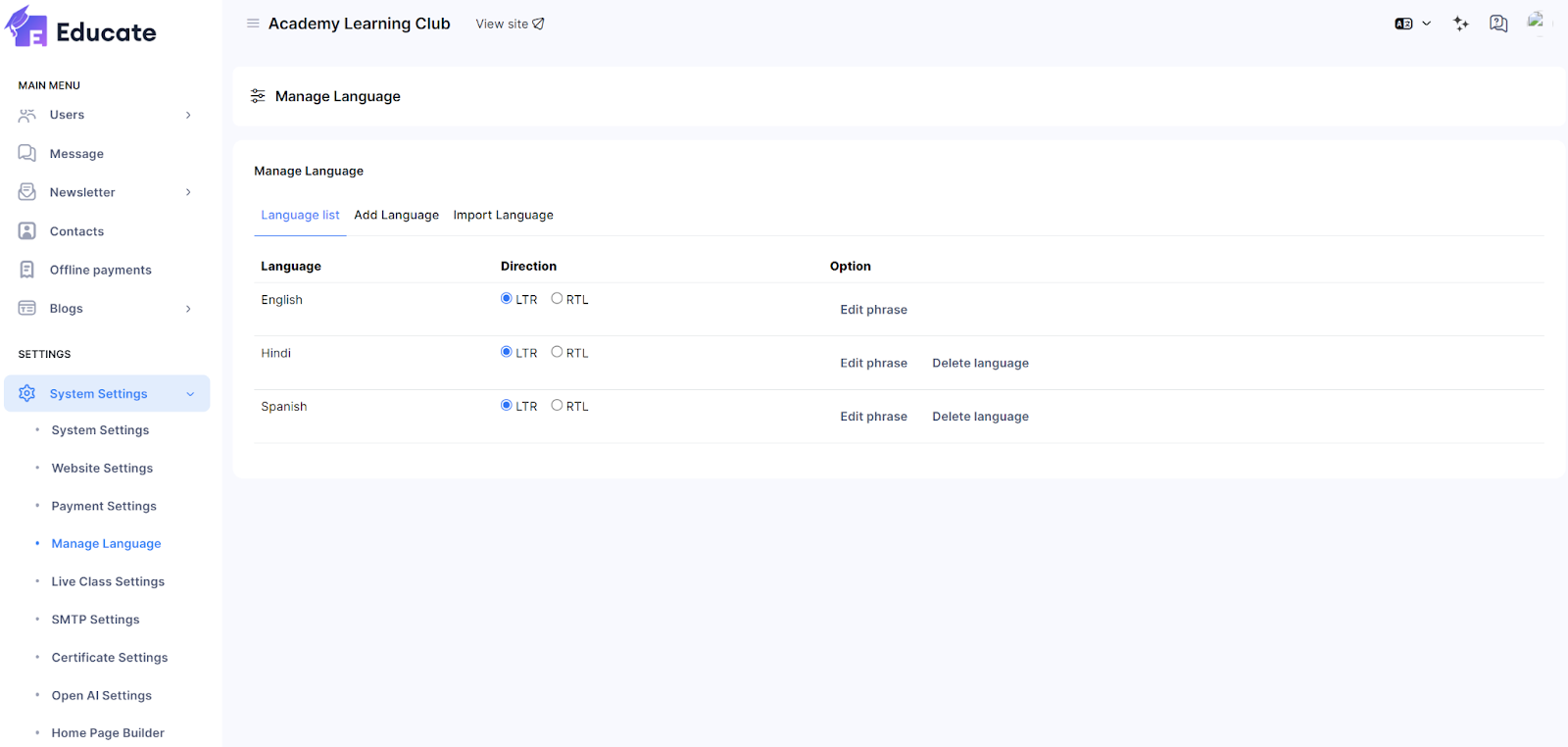
Task: Select LTR radio button for Spanish
Action: tap(507, 405)
